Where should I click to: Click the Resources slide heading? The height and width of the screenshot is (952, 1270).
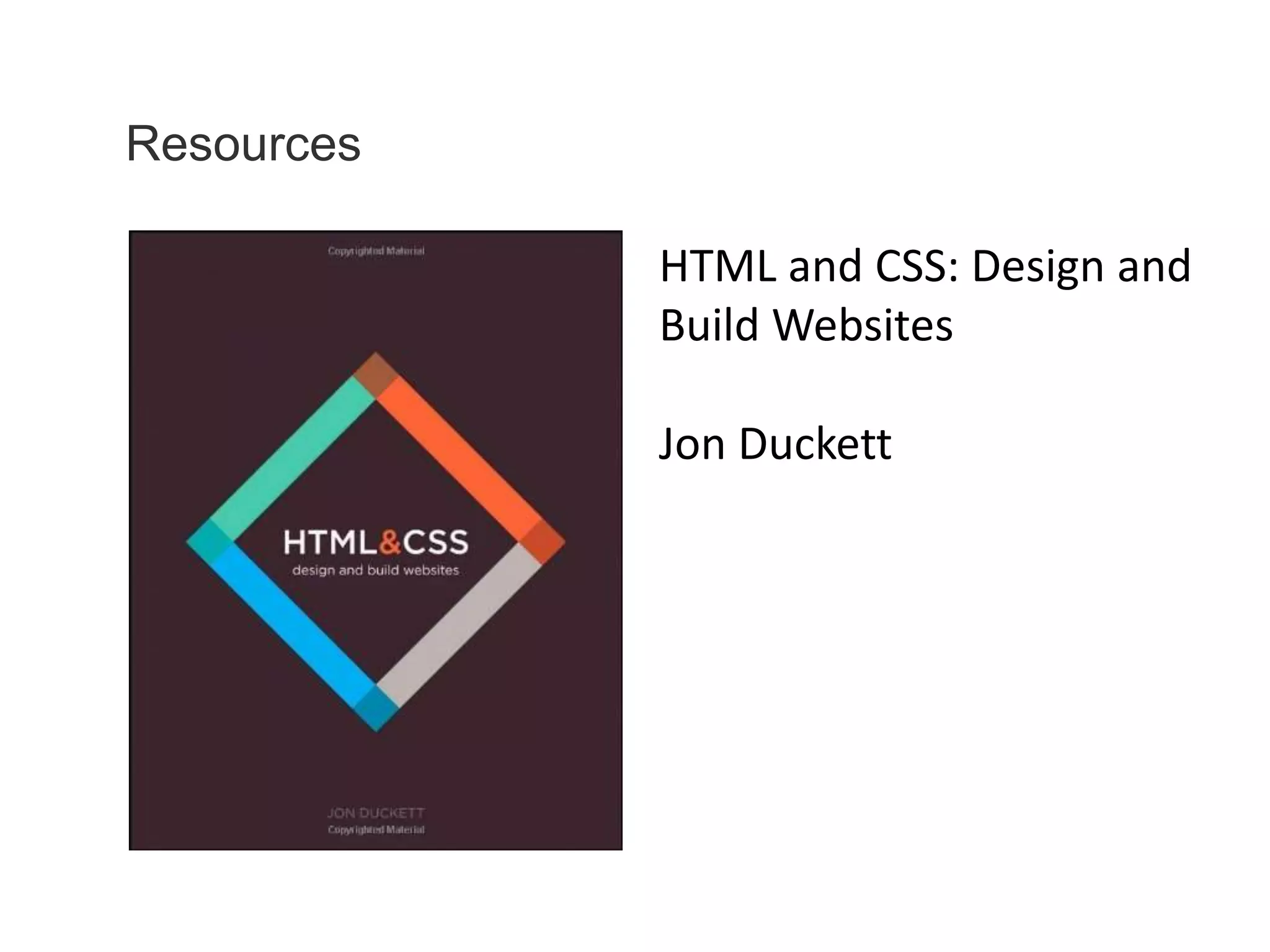click(x=243, y=144)
